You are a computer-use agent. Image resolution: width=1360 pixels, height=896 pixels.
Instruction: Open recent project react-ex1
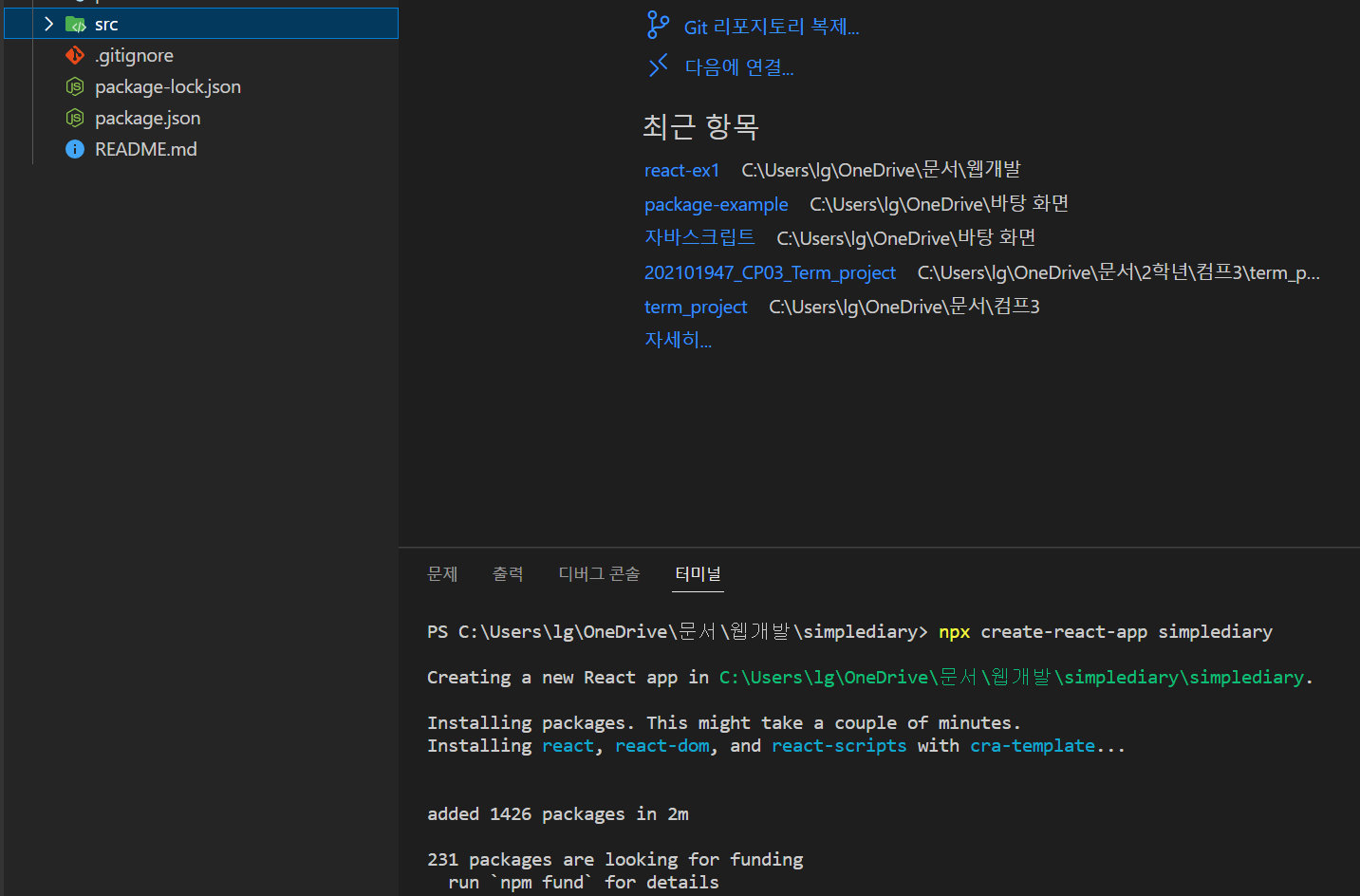[x=681, y=170]
